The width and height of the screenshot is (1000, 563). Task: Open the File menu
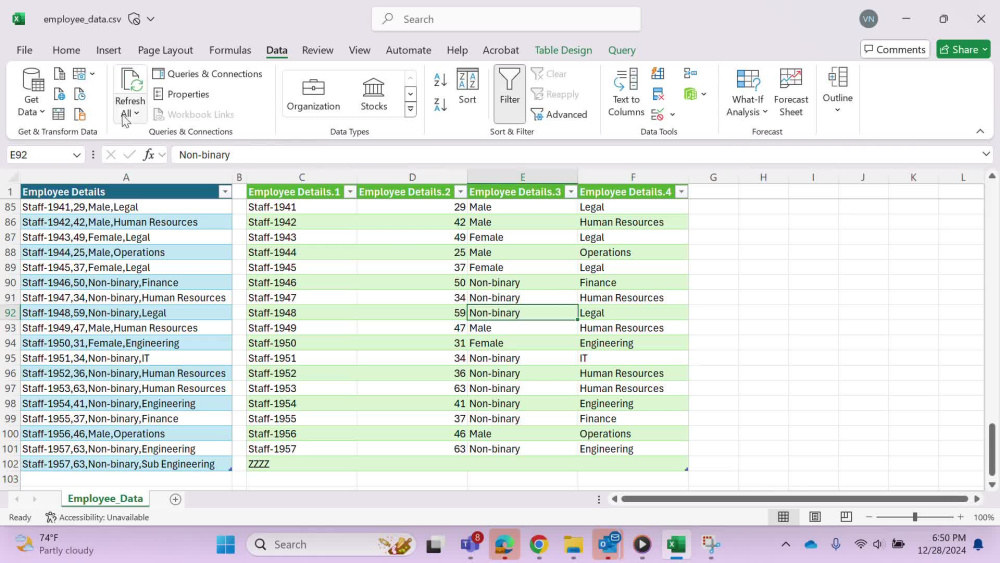click(24, 50)
